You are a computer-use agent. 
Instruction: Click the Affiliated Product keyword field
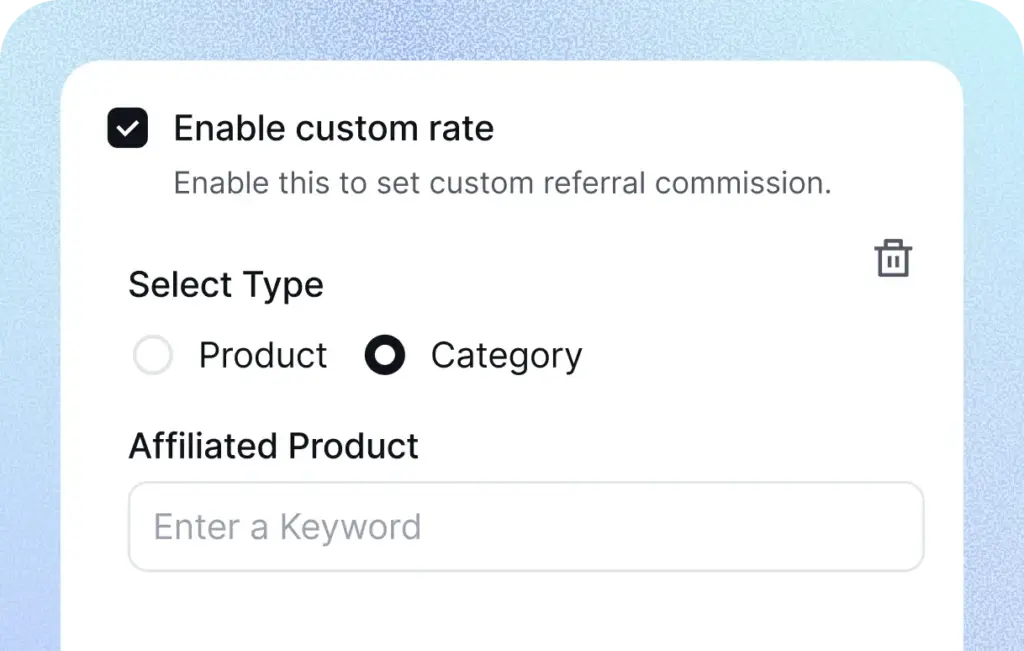(526, 527)
